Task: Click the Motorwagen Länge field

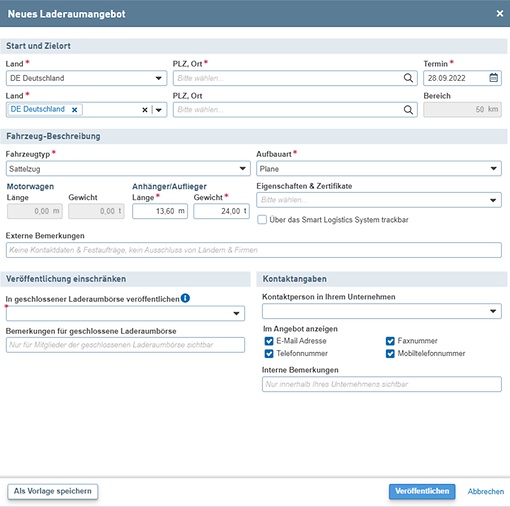Action: (35, 211)
